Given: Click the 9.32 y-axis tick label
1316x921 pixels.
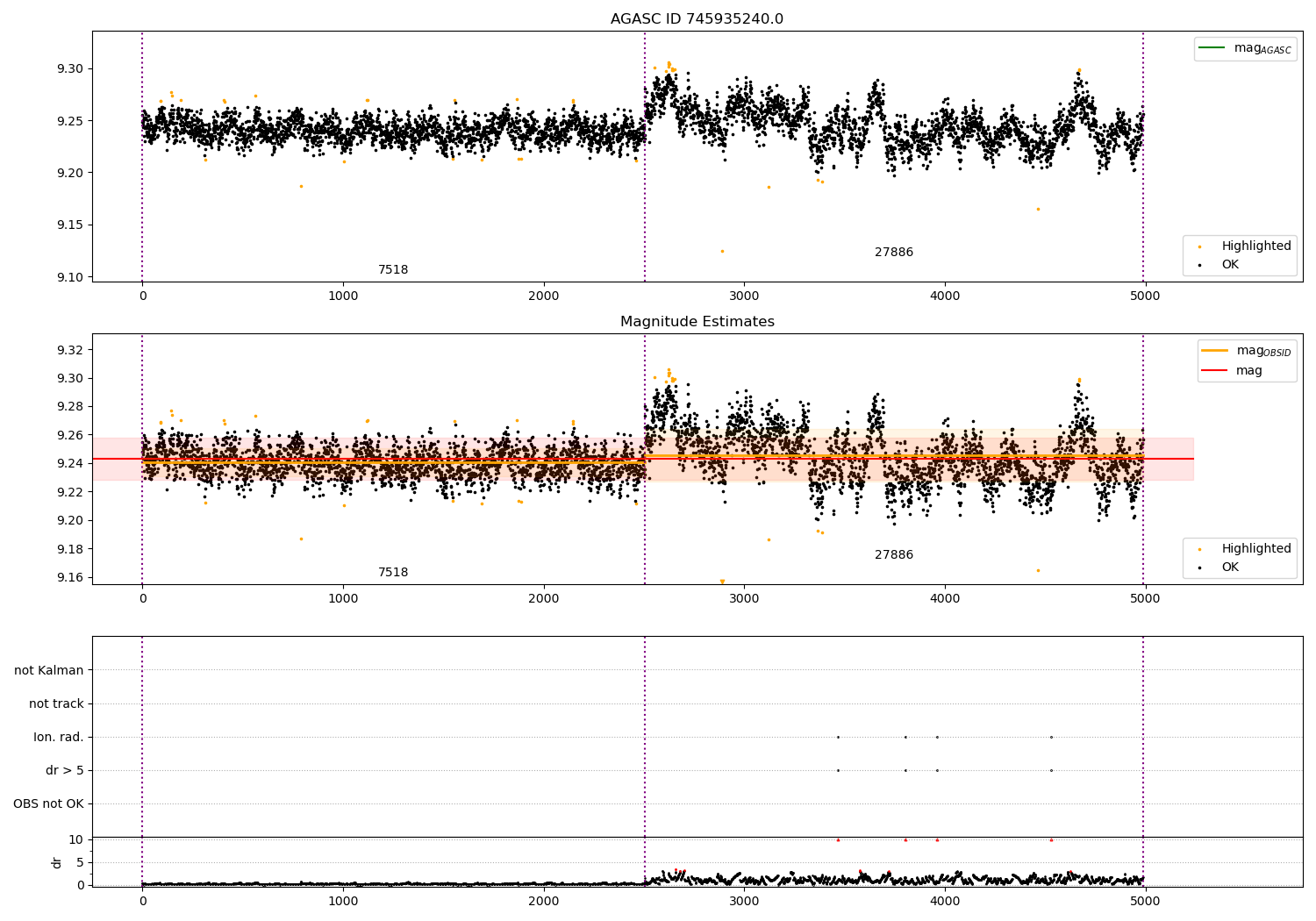Looking at the screenshot, I should [x=70, y=351].
